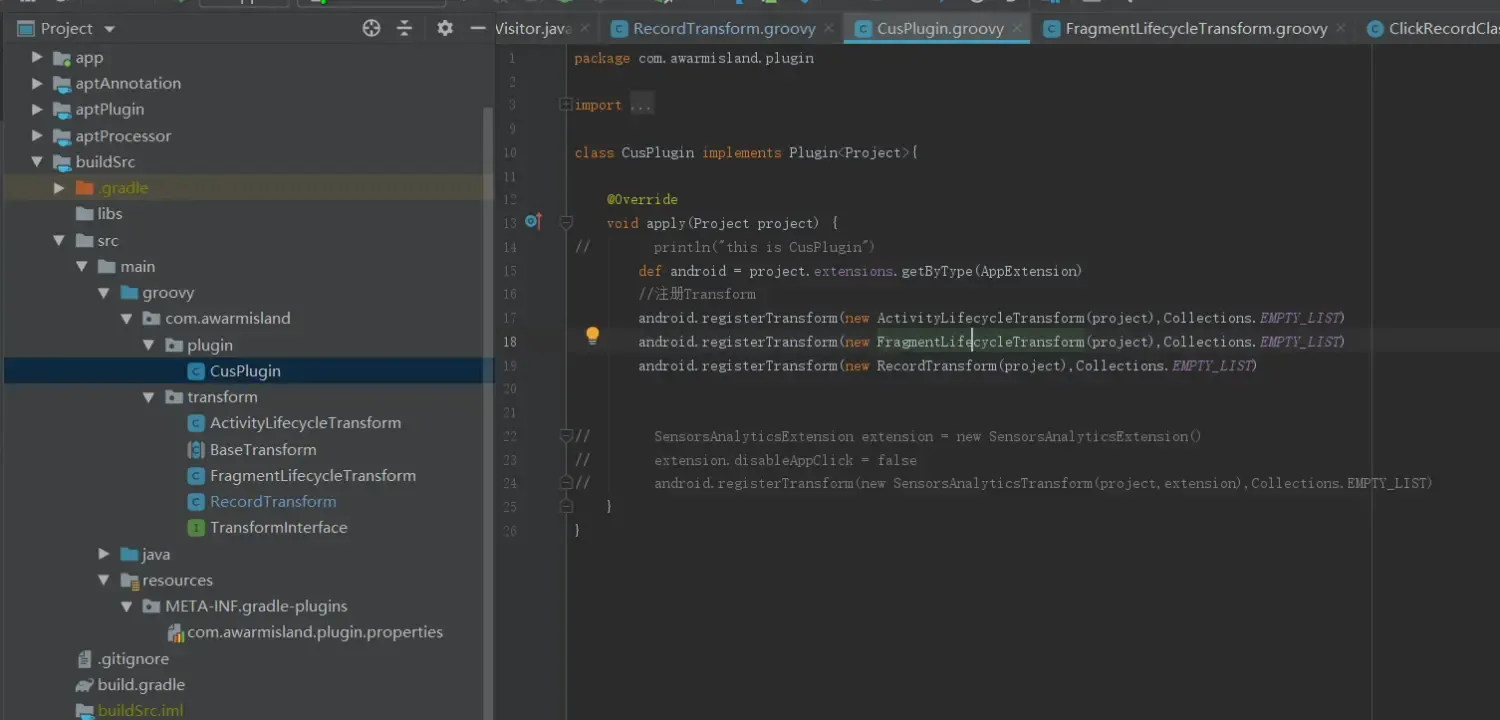This screenshot has width=1500, height=720.
Task: Close the CusPlugin.groovy tab
Action: pyautogui.click(x=1018, y=29)
